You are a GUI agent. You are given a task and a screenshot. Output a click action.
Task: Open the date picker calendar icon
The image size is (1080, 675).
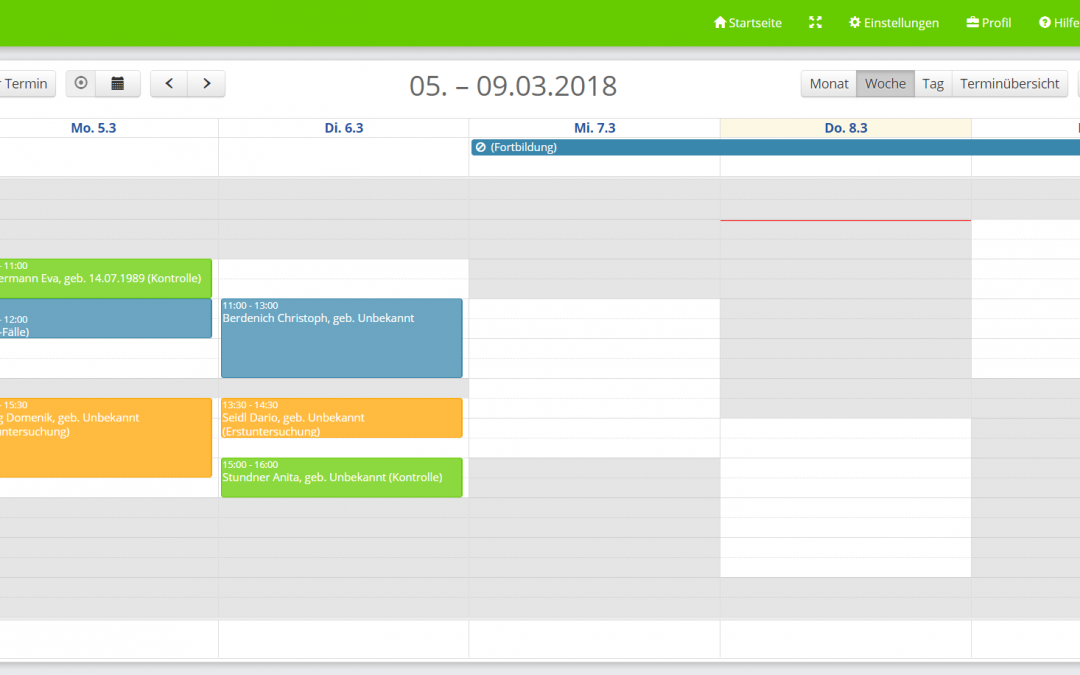click(118, 84)
